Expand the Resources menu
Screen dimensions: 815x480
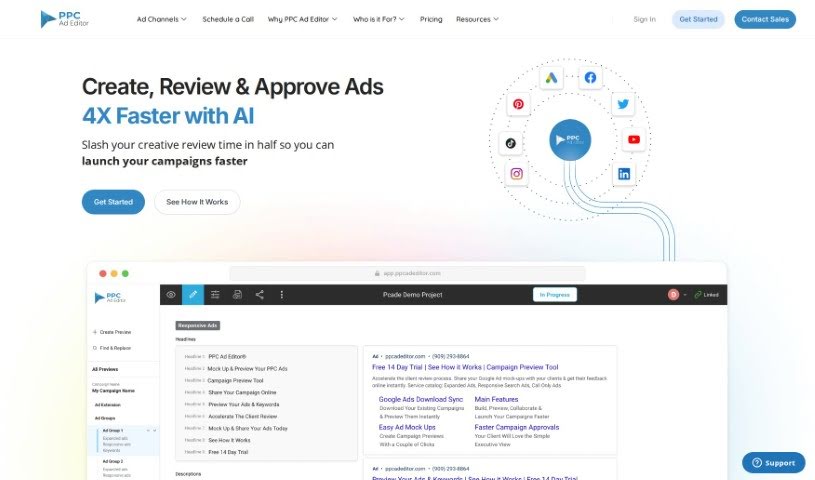point(477,19)
